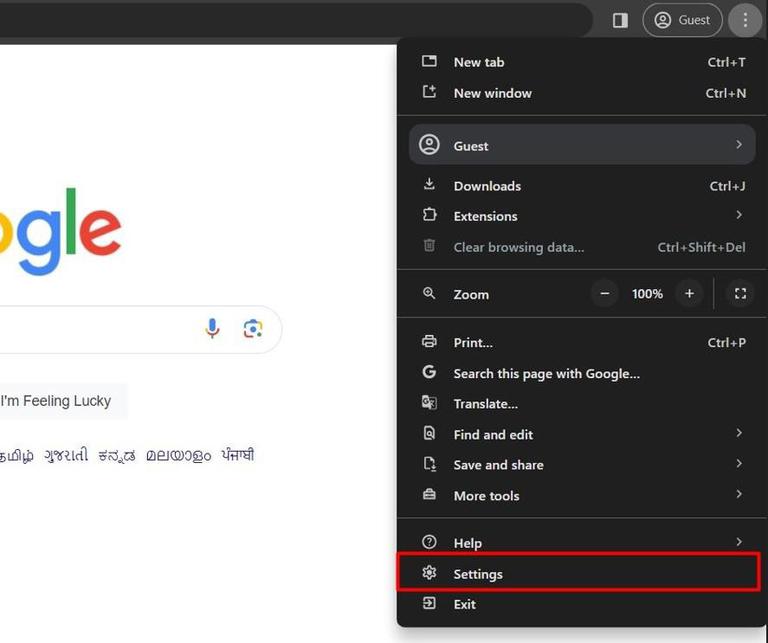Viewport: 768px width, 643px height.
Task: Click the three-dot Chrome menu button
Action: coord(745,20)
